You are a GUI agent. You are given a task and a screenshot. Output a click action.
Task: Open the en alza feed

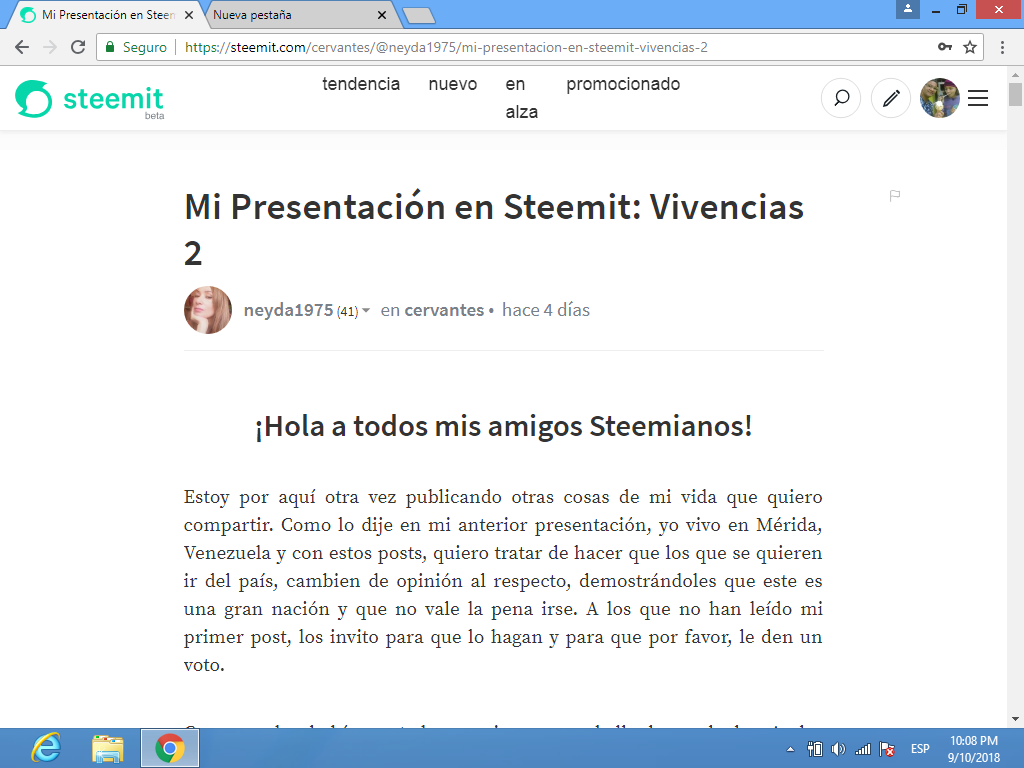521,98
